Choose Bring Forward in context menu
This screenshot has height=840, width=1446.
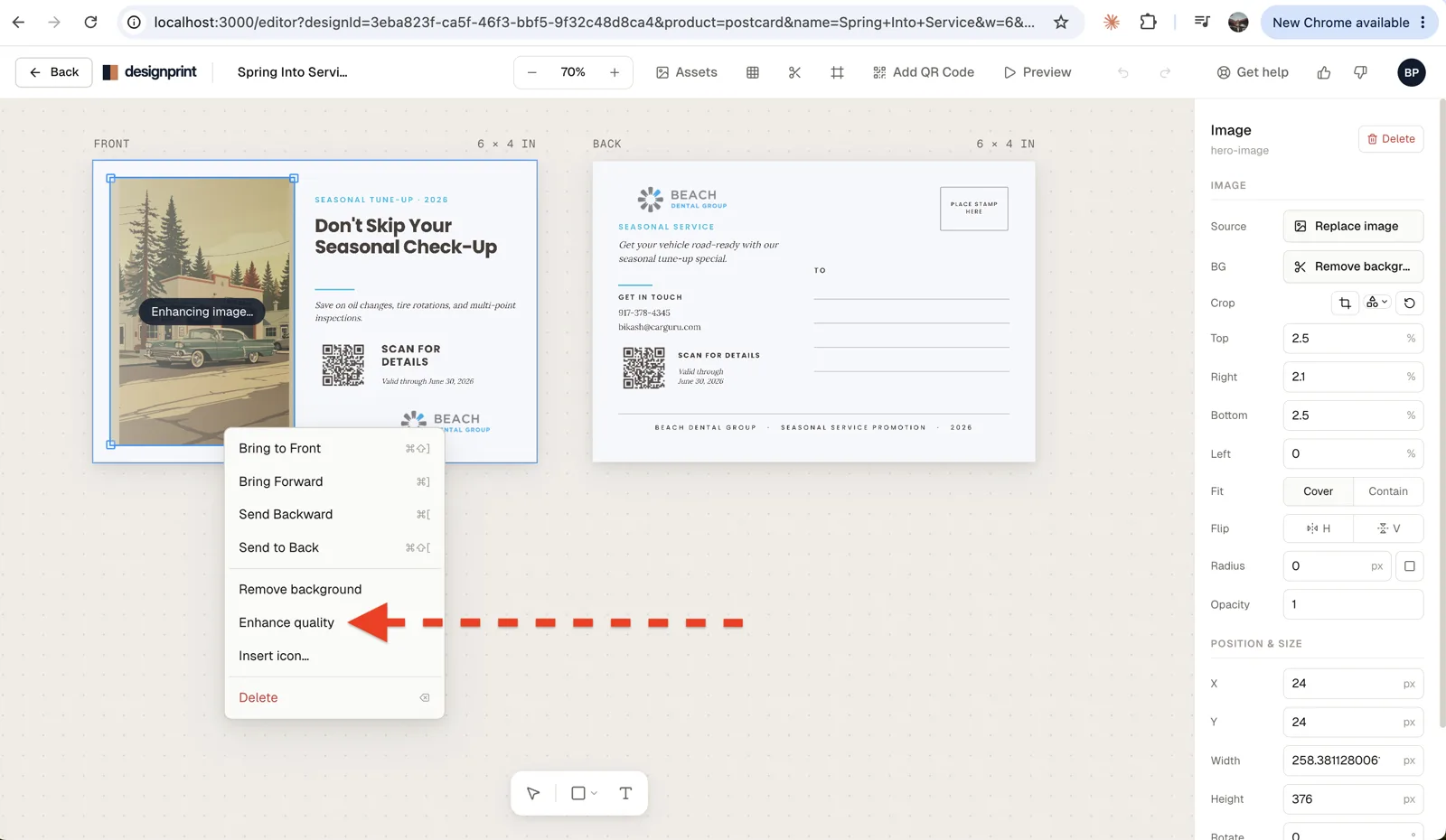(334, 481)
